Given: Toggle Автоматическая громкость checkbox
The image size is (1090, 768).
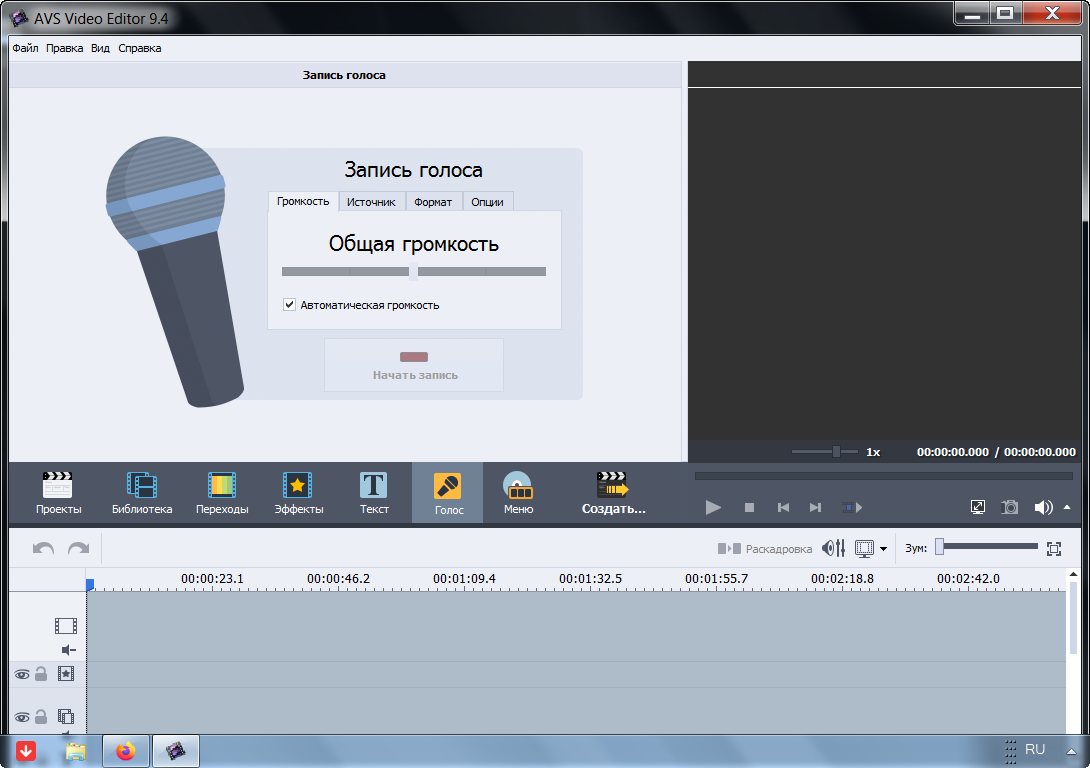Looking at the screenshot, I should 290,305.
